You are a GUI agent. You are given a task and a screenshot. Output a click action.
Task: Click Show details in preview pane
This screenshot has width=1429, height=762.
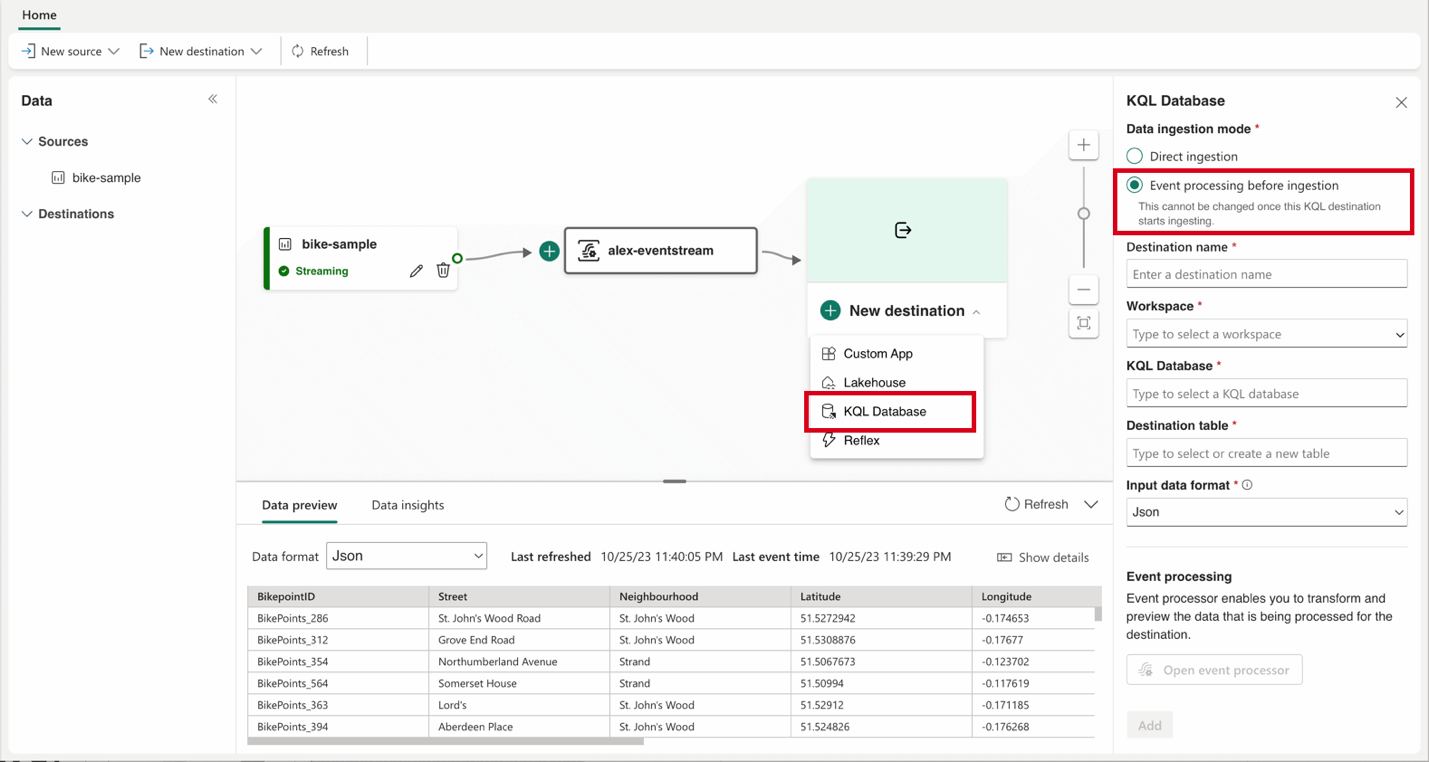coord(1043,558)
